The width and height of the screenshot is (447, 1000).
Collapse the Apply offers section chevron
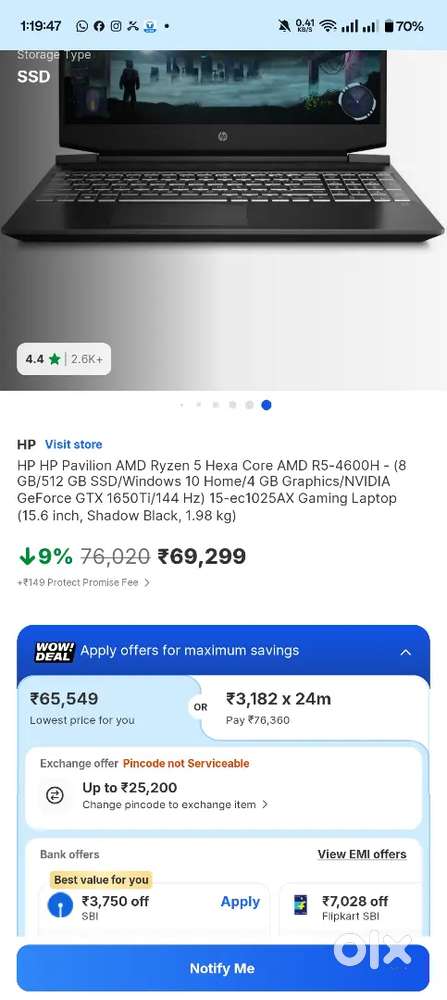click(406, 652)
